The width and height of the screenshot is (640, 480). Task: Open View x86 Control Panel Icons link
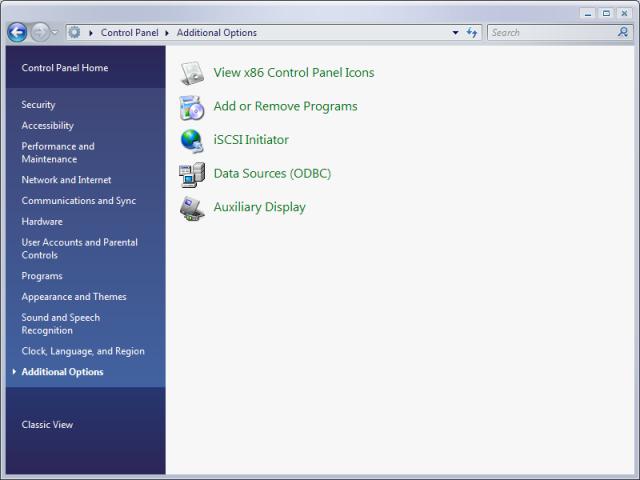tap(294, 73)
